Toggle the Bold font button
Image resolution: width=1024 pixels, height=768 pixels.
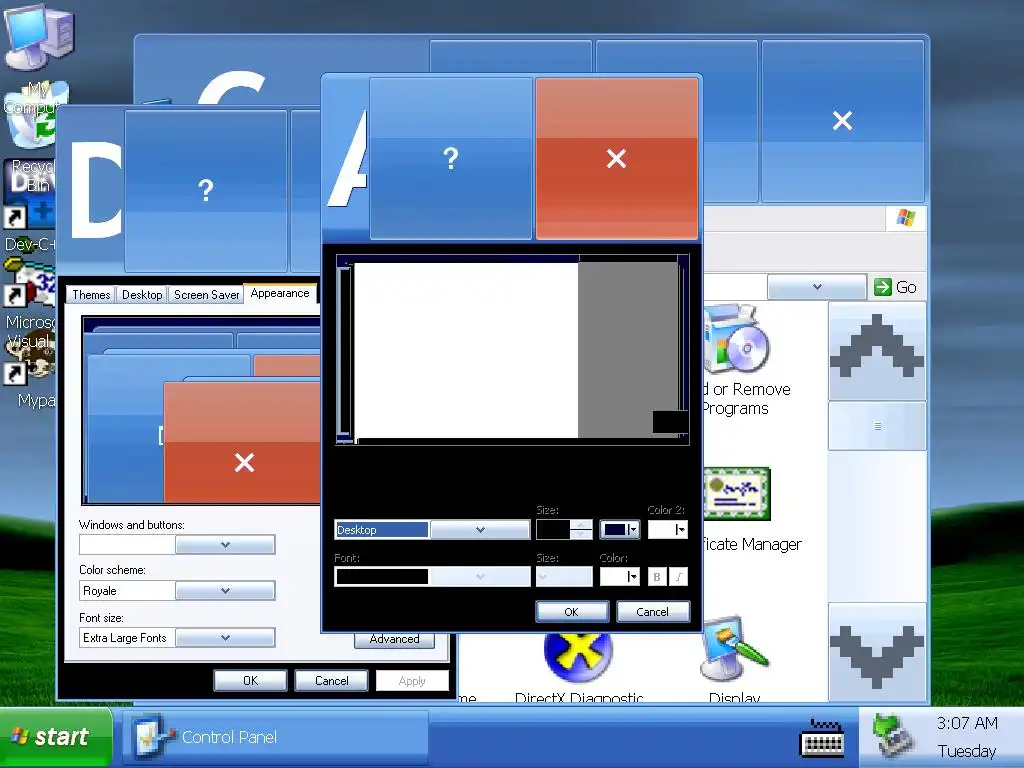657,577
